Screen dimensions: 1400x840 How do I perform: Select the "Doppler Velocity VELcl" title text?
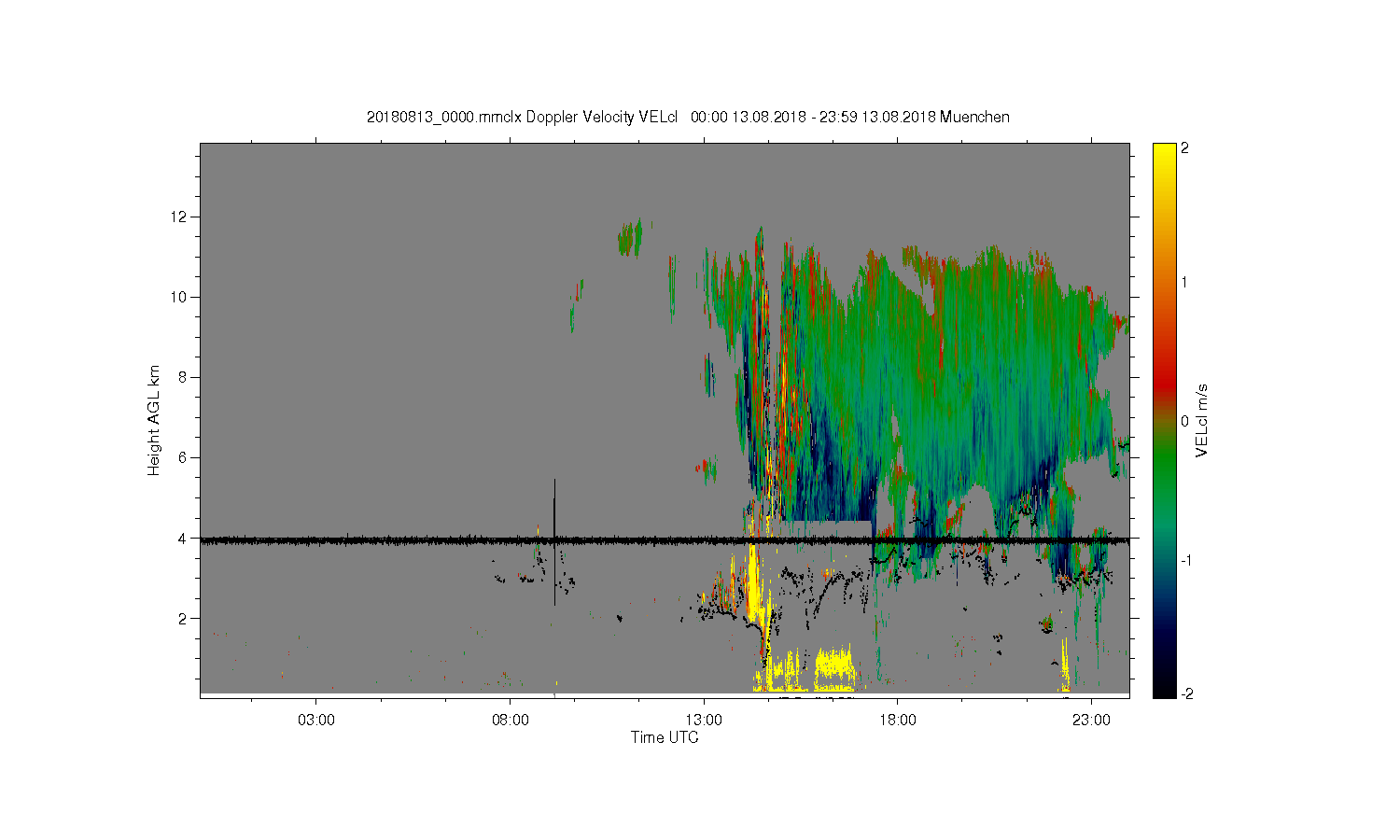(x=604, y=117)
